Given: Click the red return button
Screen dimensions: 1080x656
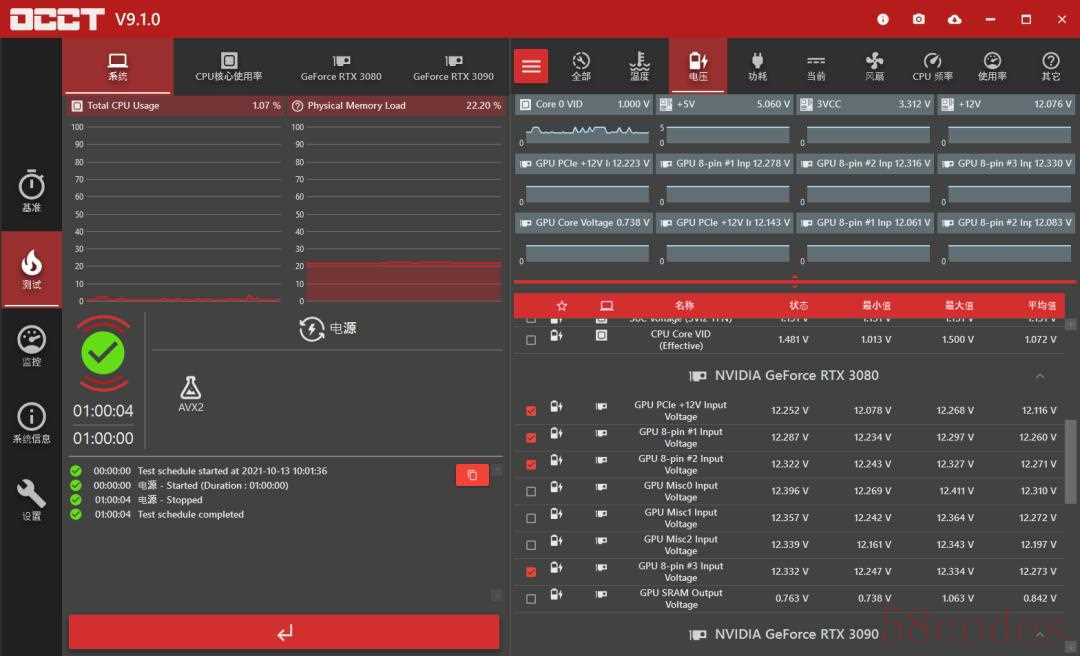Looking at the screenshot, I should point(284,632).
